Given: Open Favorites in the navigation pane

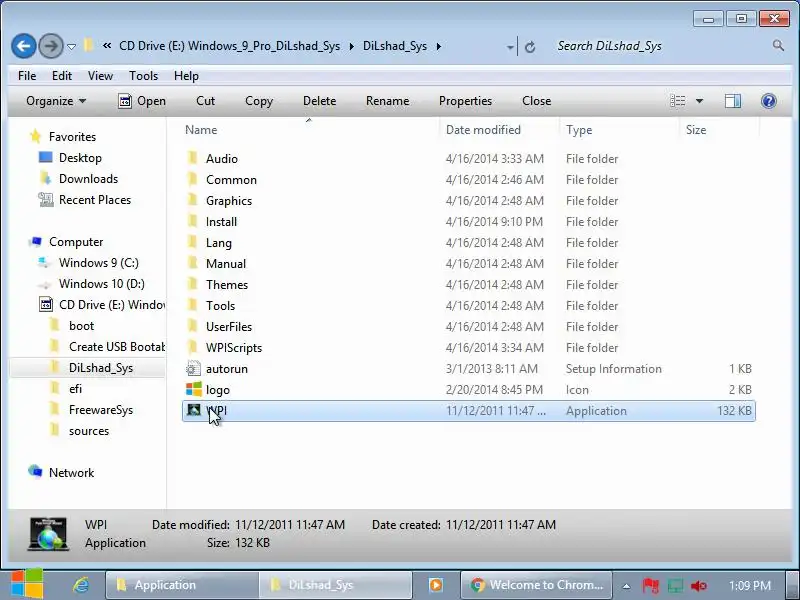Looking at the screenshot, I should 72,137.
